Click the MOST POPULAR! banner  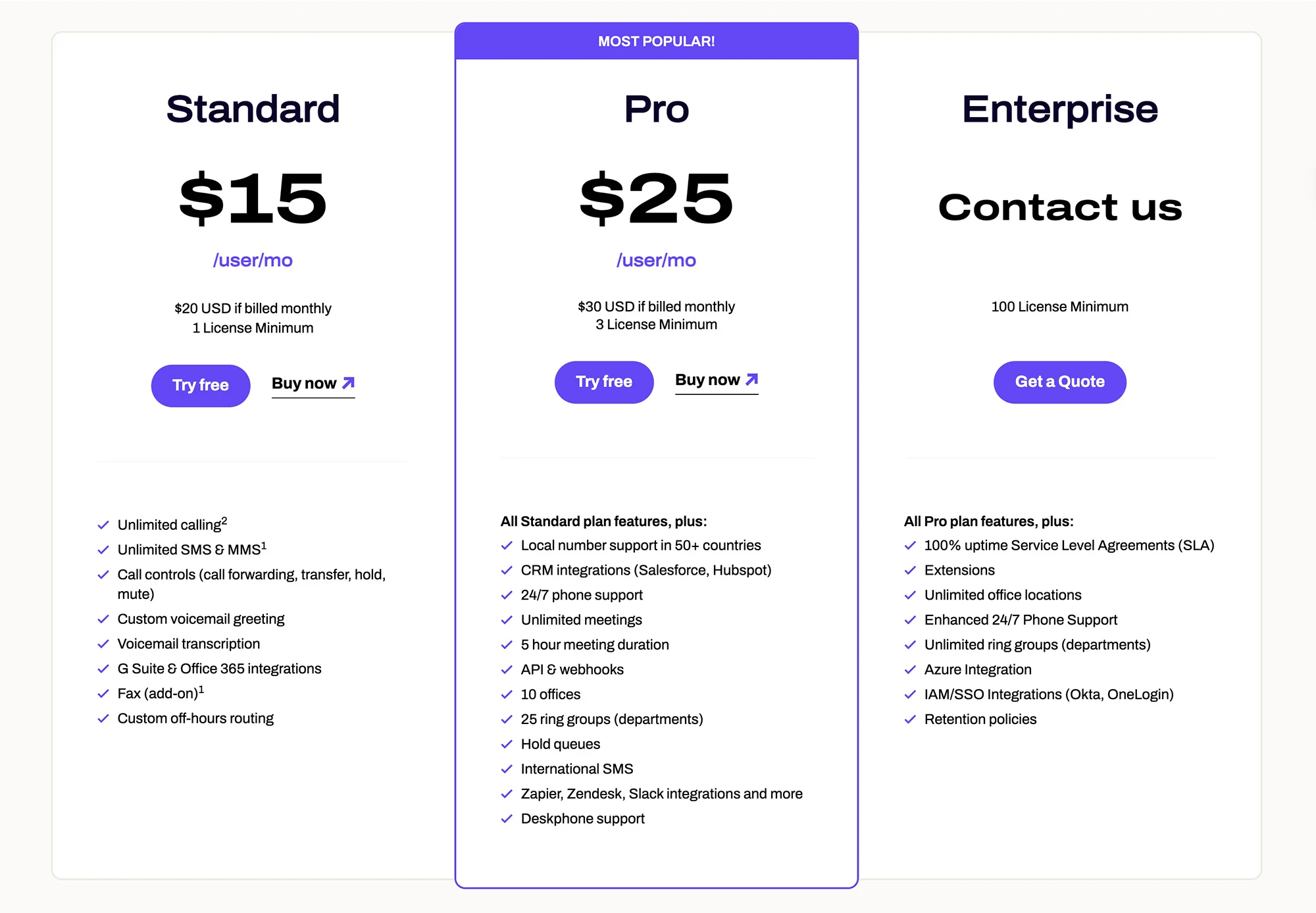pyautogui.click(x=656, y=41)
